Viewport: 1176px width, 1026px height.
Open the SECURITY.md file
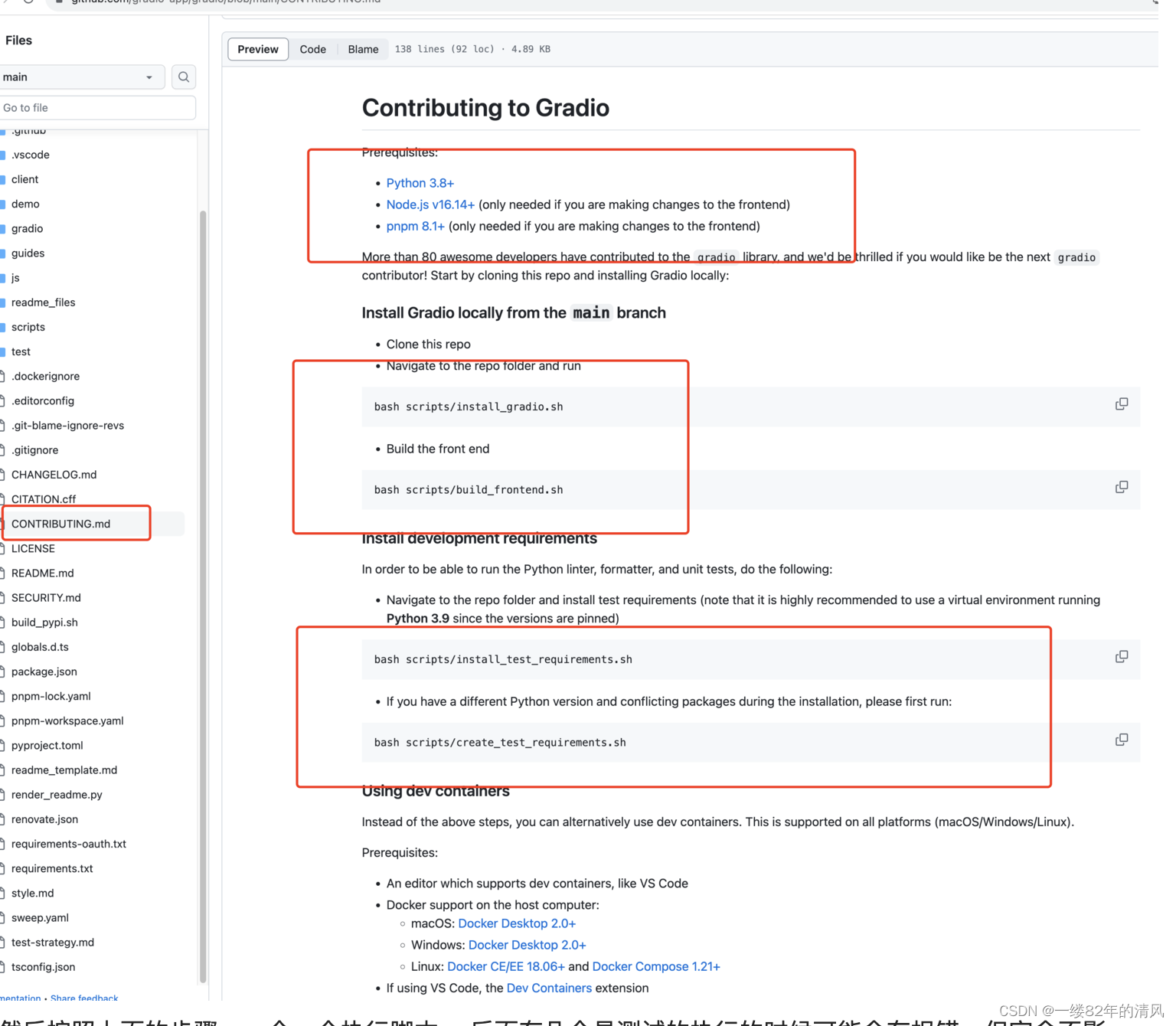(x=46, y=597)
